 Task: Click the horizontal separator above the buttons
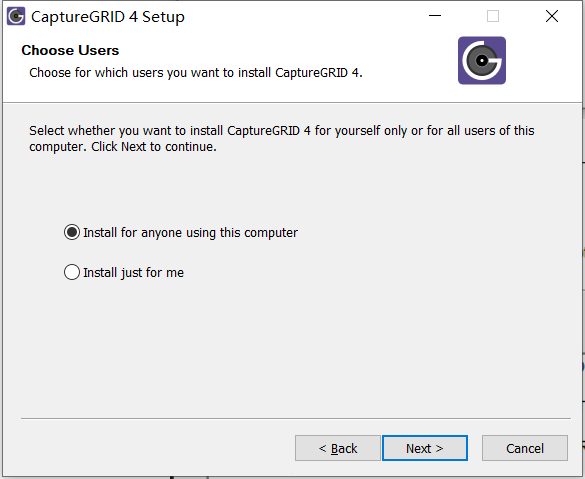tap(296, 419)
